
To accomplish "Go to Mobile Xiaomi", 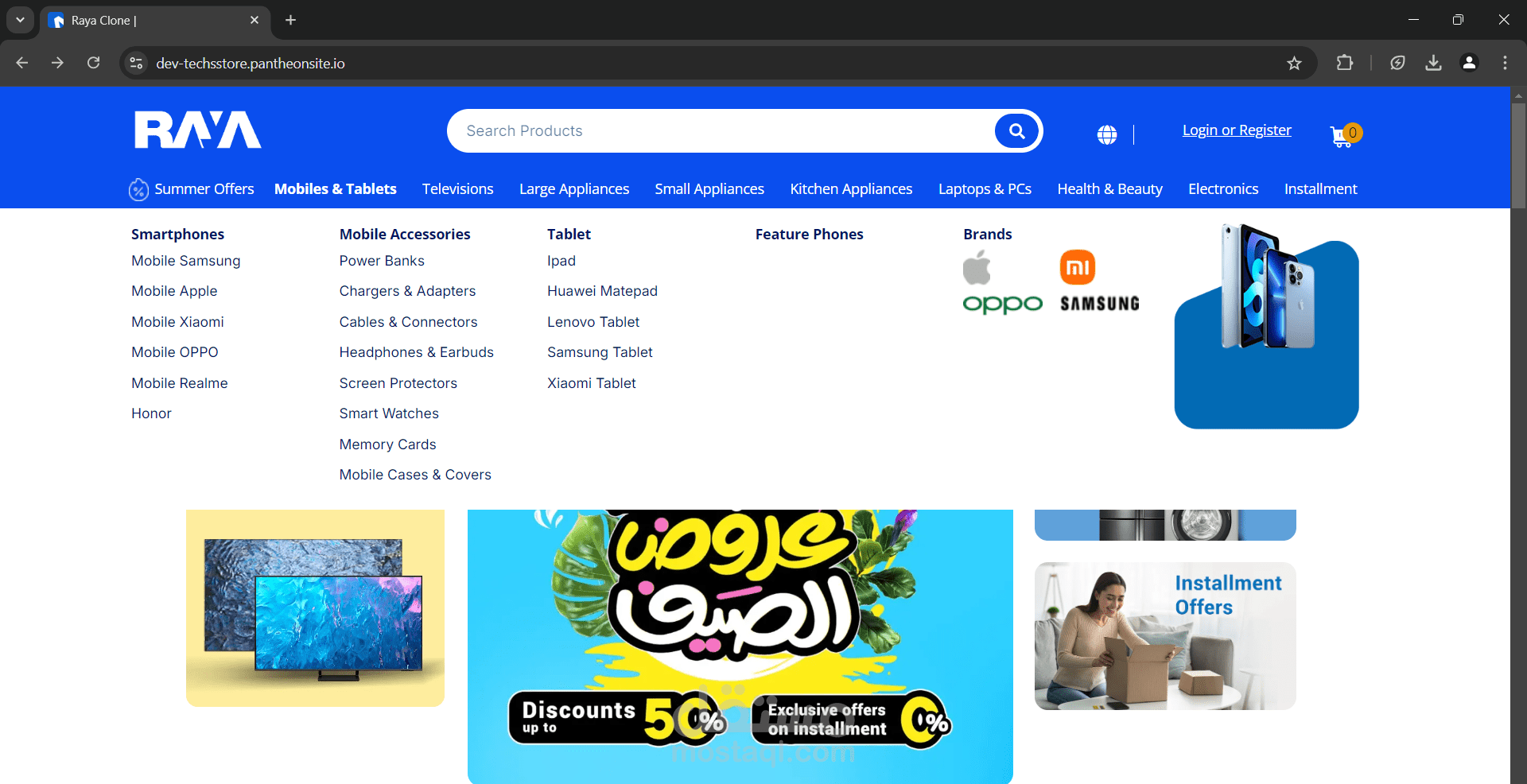I will [x=177, y=322].
